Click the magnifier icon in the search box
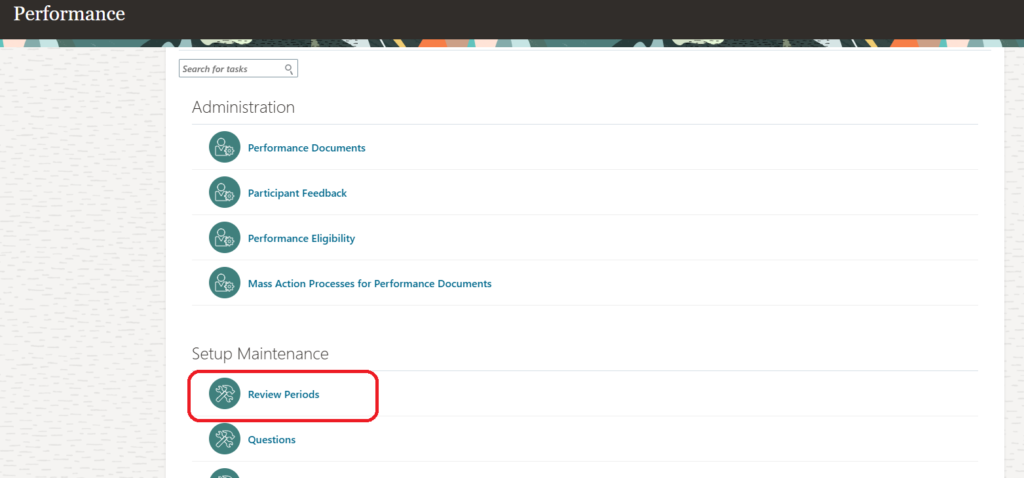Screen dimensions: 1024x478 click(x=289, y=69)
